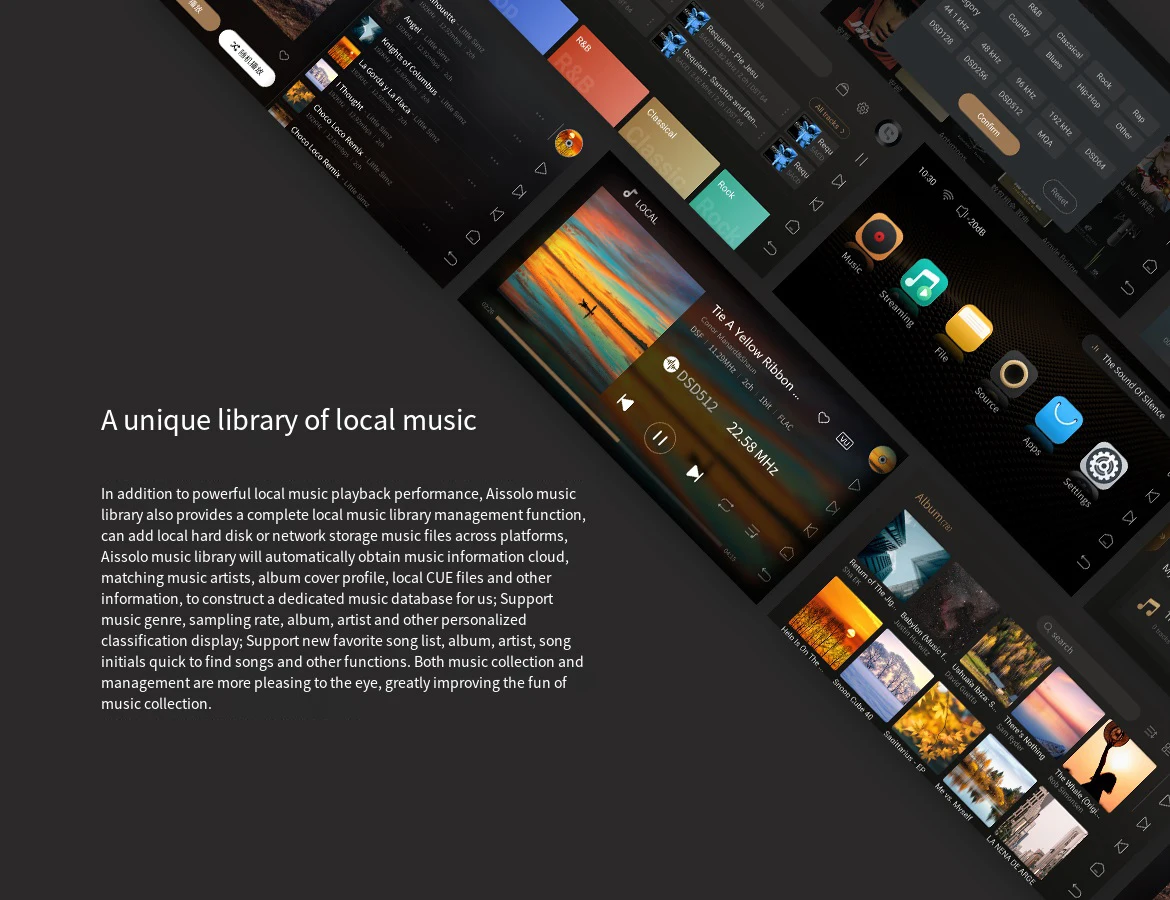Toggle the MQA filter chip
Viewport: 1170px width, 900px height.
[1045, 138]
